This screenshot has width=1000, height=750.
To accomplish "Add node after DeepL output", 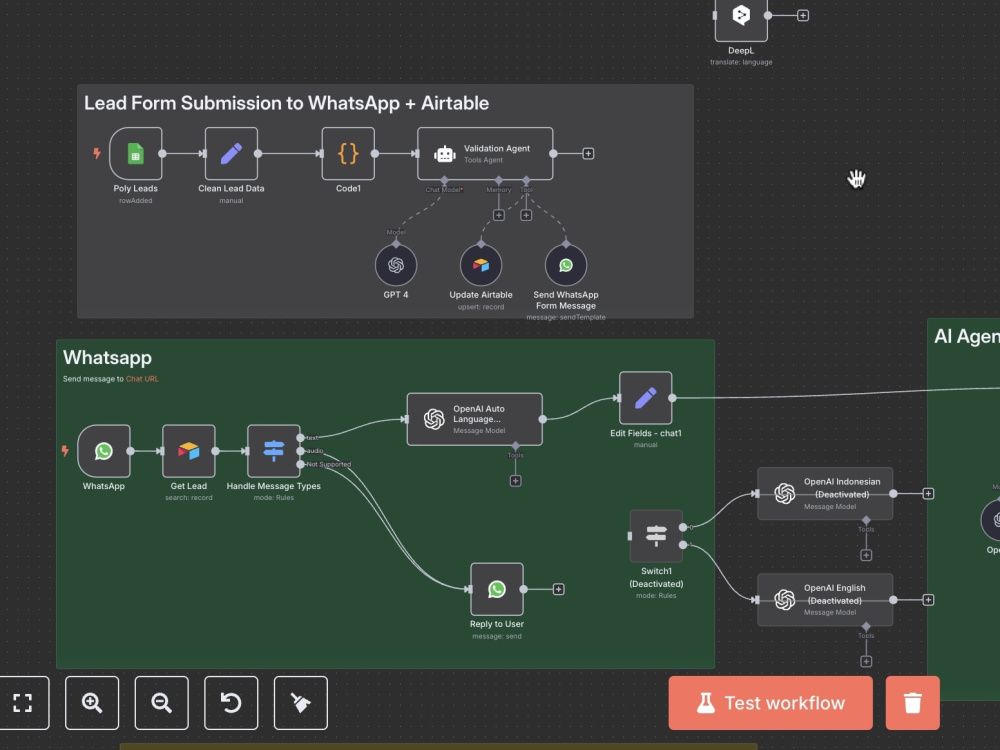I will [x=803, y=15].
